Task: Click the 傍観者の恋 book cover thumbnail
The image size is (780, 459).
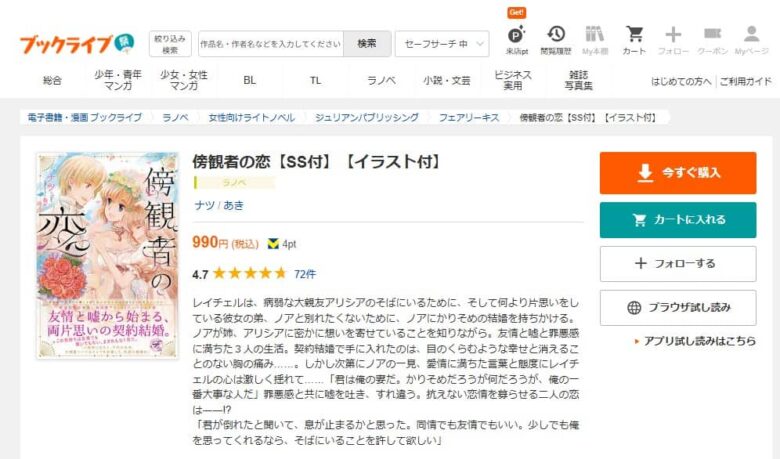Action: pyautogui.click(x=107, y=255)
